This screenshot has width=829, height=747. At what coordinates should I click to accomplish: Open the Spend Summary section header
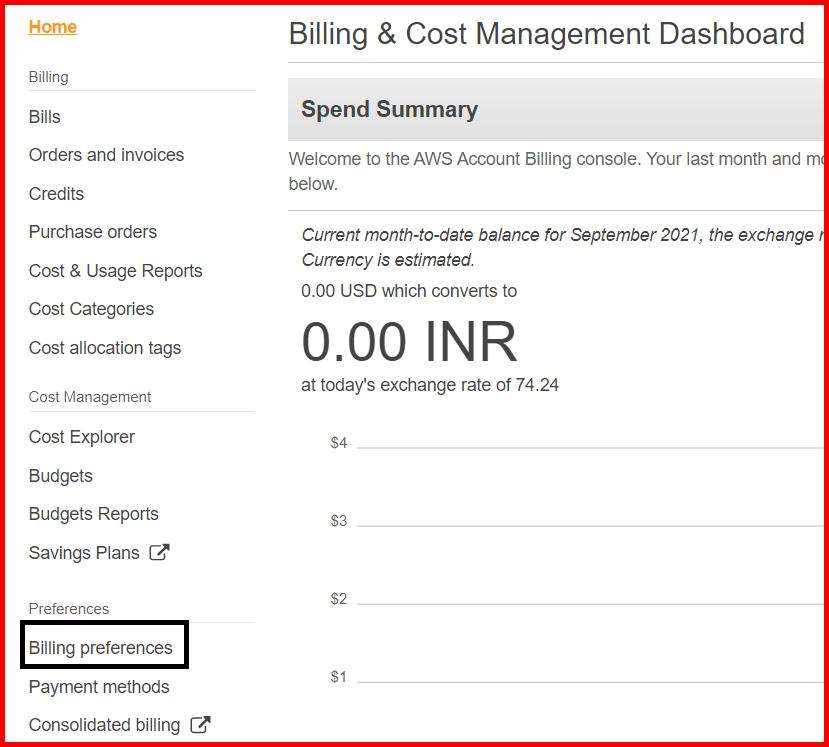pyautogui.click(x=389, y=109)
